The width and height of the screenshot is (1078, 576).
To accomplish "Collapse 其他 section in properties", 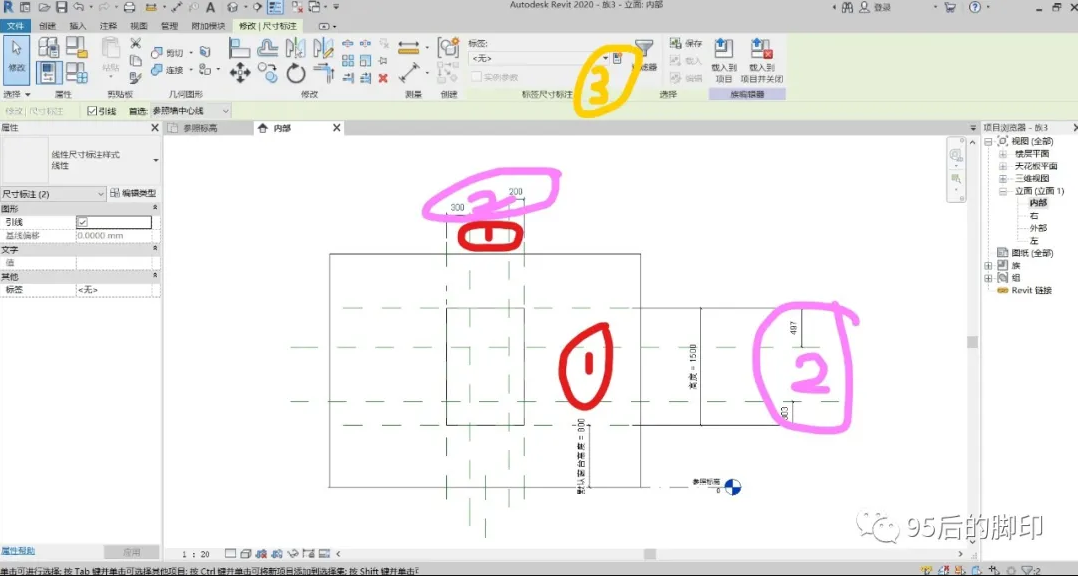I will click(x=155, y=276).
